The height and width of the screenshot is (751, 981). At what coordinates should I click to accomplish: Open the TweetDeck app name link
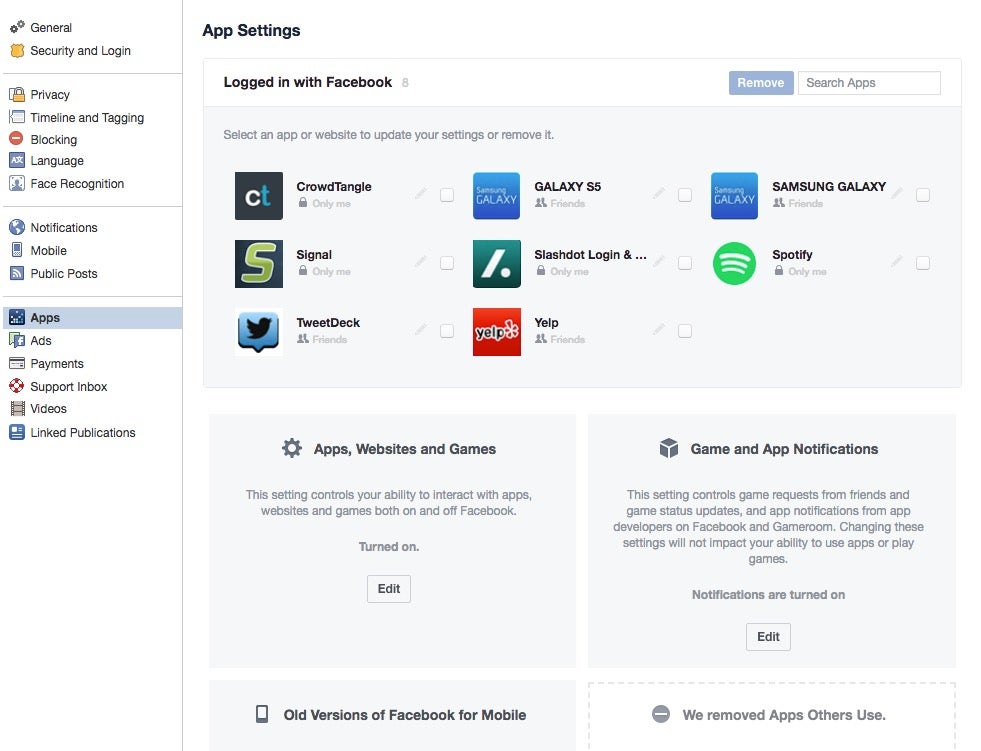328,322
